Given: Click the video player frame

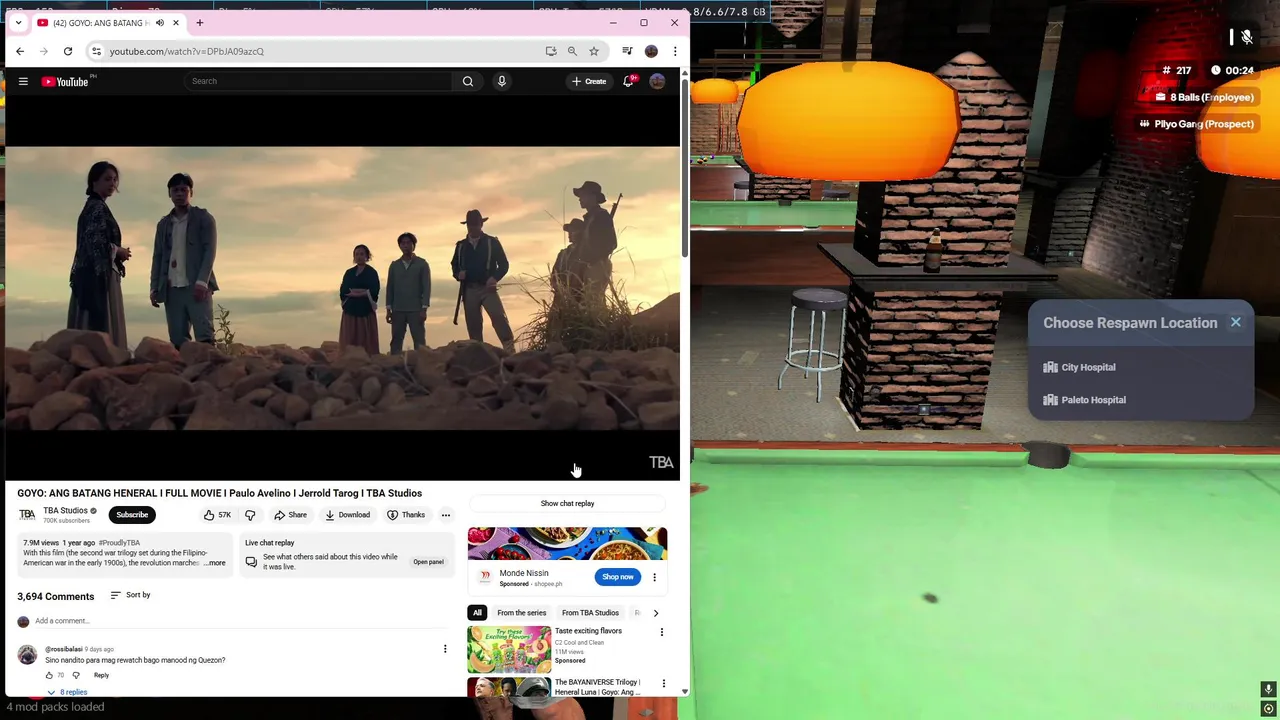Looking at the screenshot, I should (342, 289).
